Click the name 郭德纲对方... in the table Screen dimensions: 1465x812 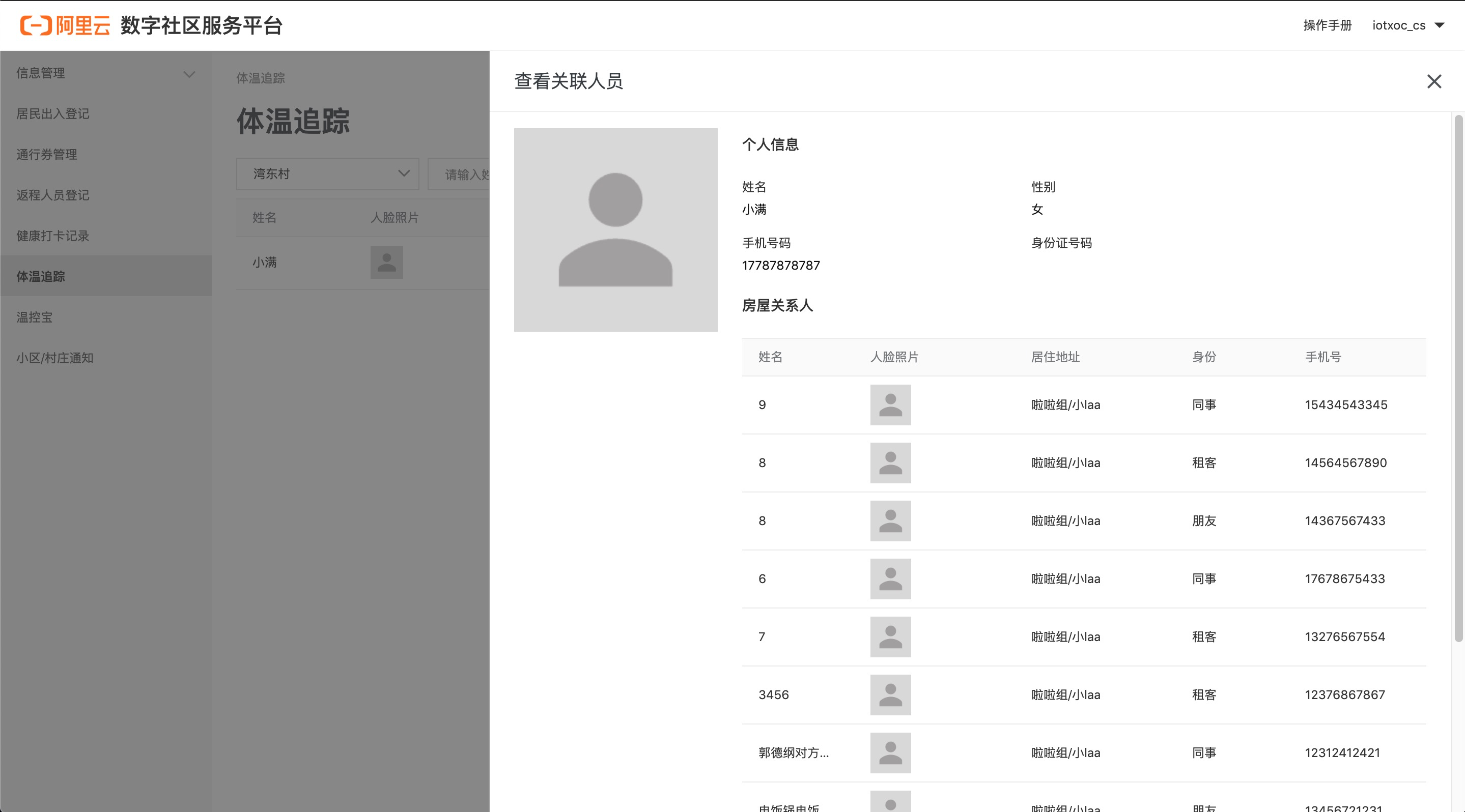(794, 753)
